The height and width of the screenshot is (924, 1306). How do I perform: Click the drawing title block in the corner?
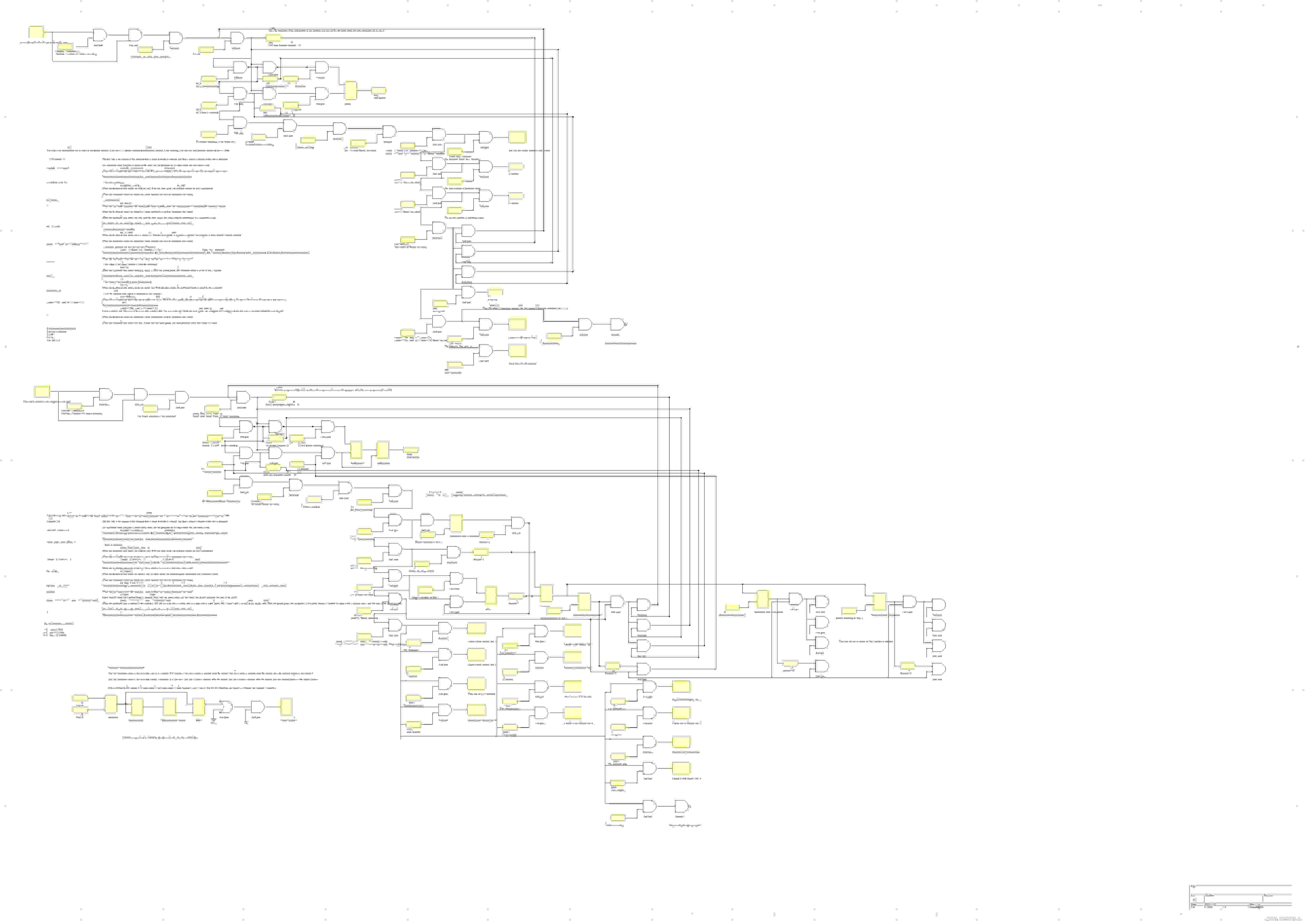point(1241,897)
